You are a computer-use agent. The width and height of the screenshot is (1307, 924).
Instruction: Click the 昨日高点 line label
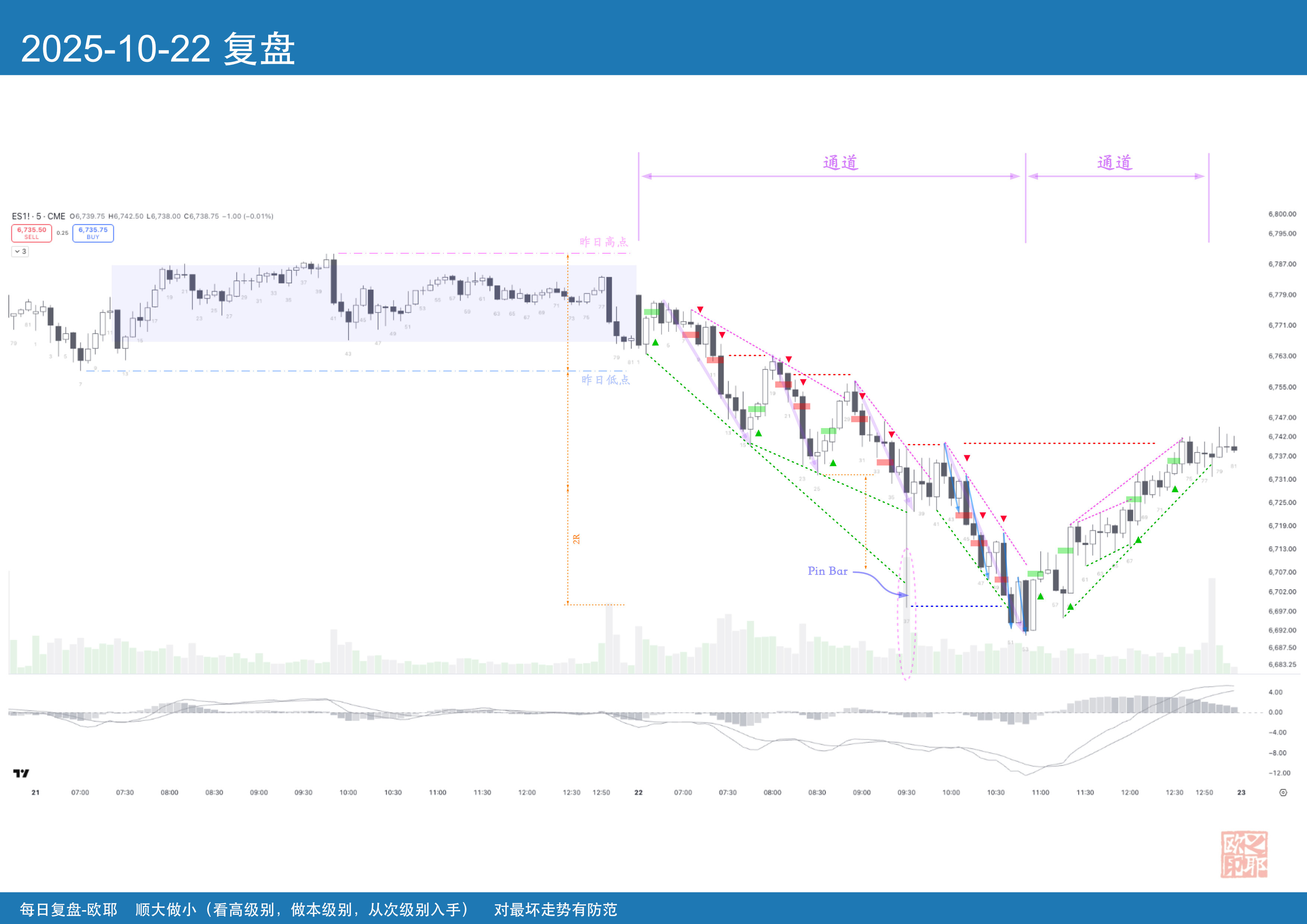(x=604, y=242)
